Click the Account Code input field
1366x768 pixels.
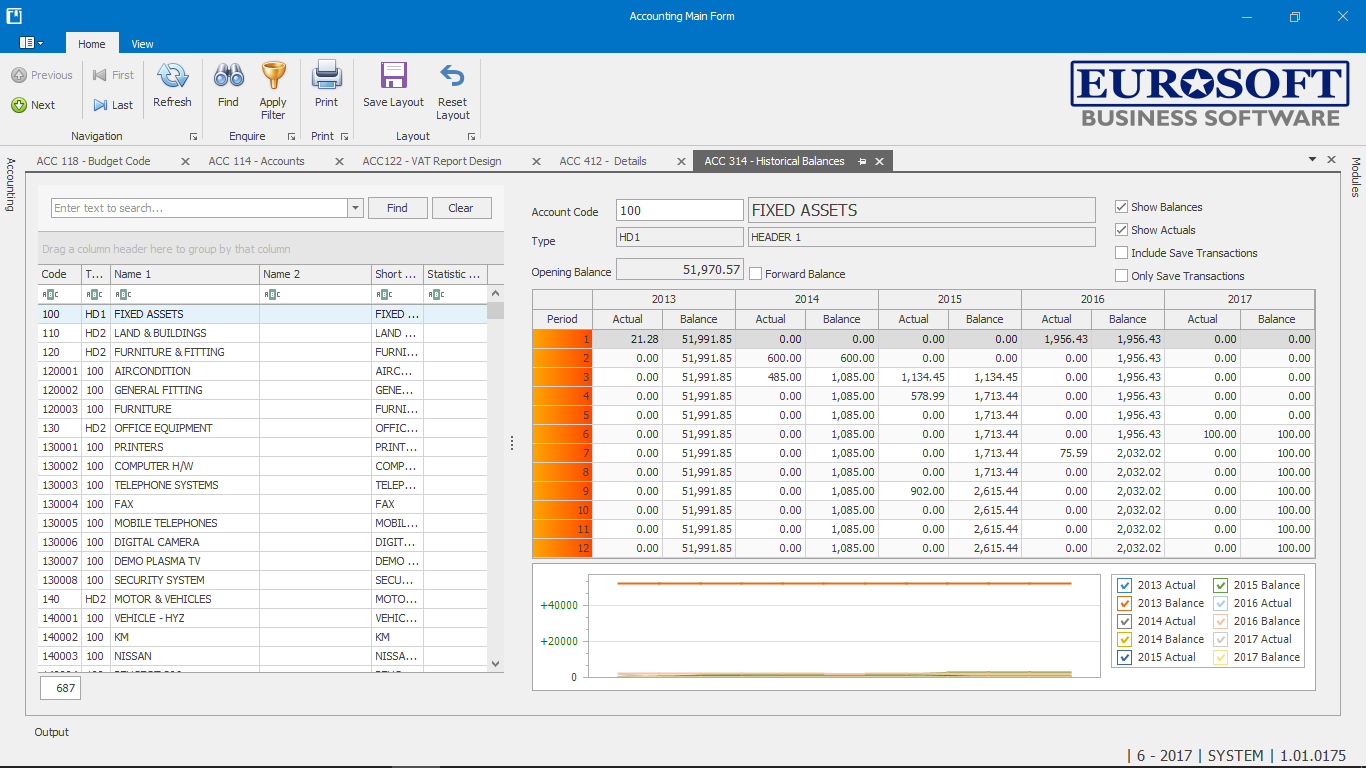(x=680, y=211)
